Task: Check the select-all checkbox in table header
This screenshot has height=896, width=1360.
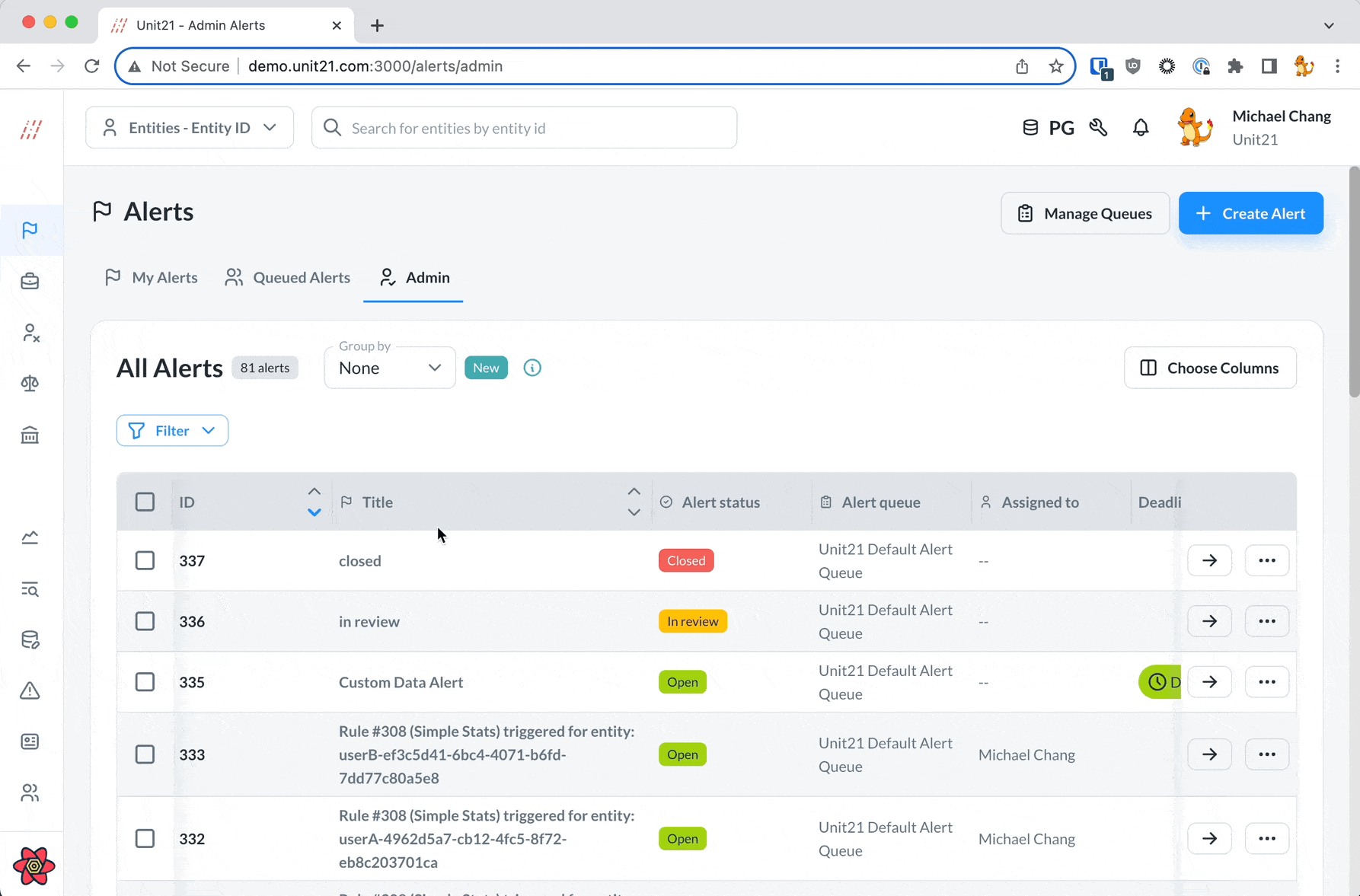Action: tap(145, 502)
